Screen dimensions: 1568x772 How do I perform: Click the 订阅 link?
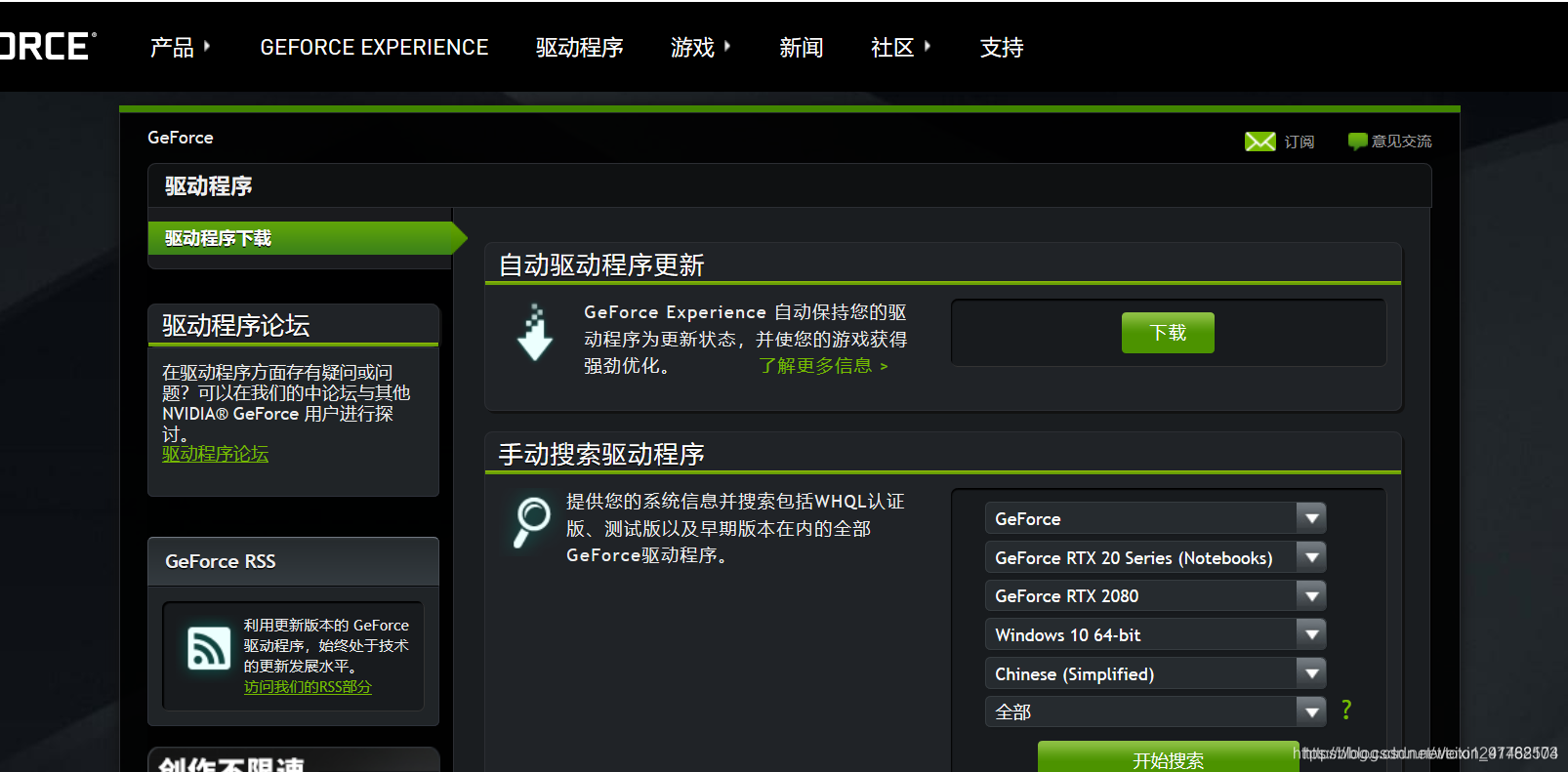point(1299,142)
